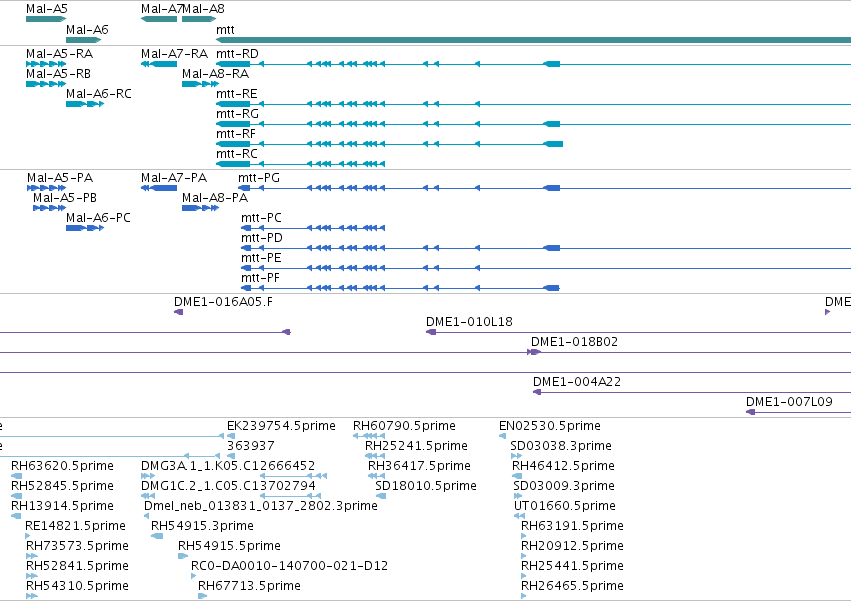Select transcript Mal-A5-RA
Viewport: 851px width, 601px height.
pos(46,64)
